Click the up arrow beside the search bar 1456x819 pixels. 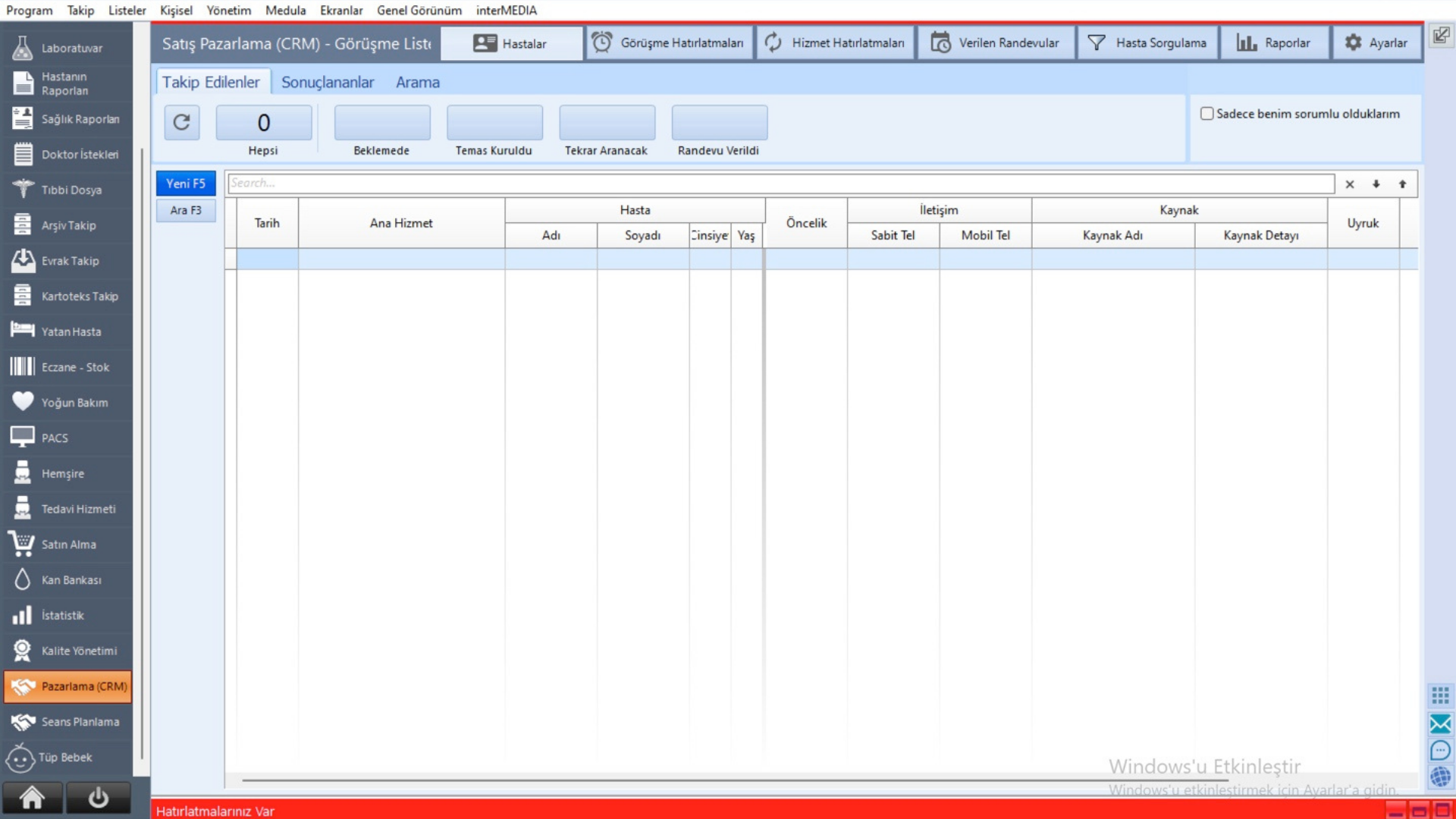(x=1402, y=184)
